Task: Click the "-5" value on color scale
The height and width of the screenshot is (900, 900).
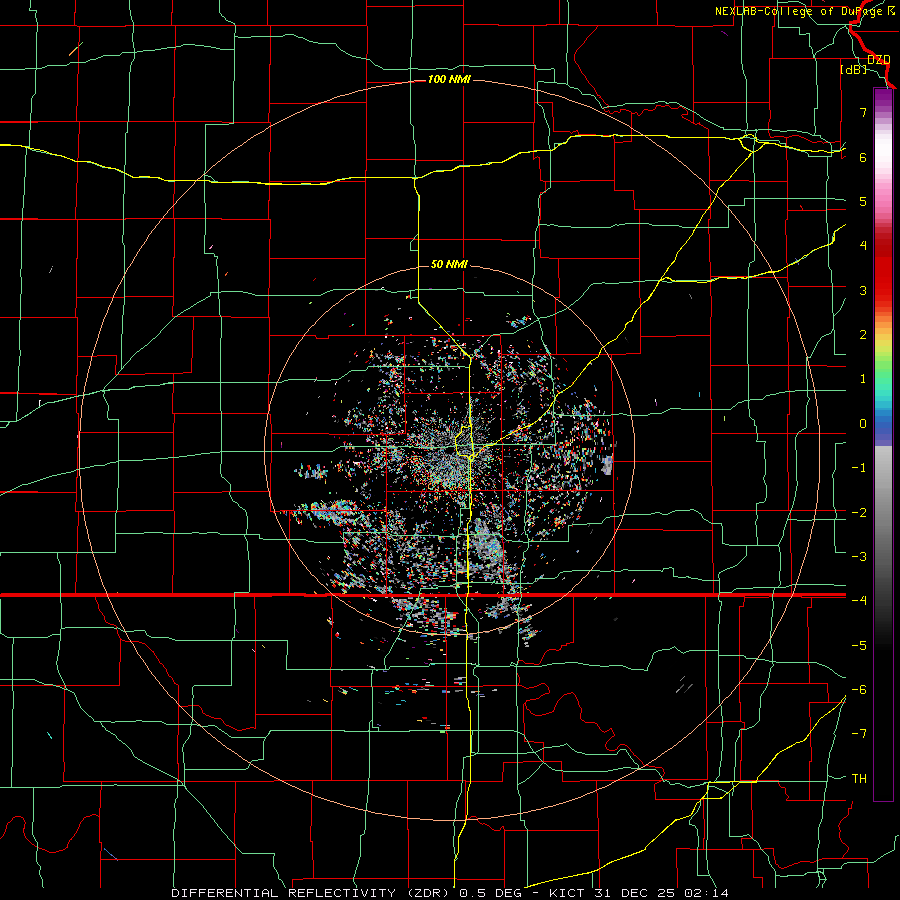Action: point(859,646)
